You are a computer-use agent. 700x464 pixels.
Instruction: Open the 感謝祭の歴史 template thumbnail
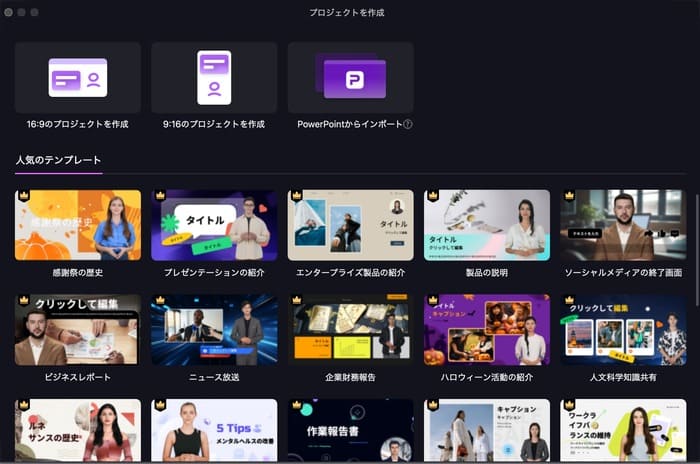78,225
